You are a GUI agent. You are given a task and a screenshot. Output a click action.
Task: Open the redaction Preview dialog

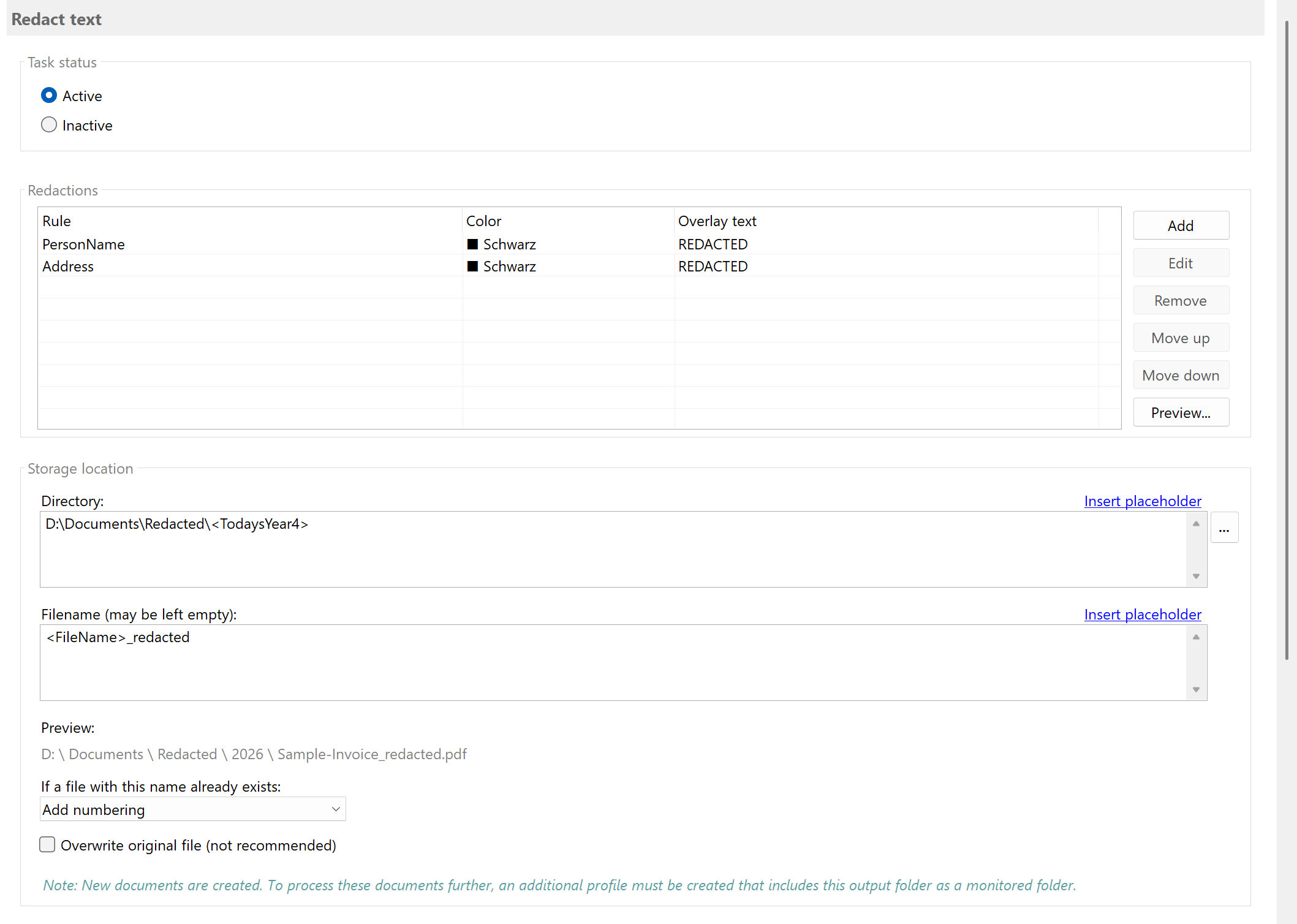pyautogui.click(x=1180, y=412)
